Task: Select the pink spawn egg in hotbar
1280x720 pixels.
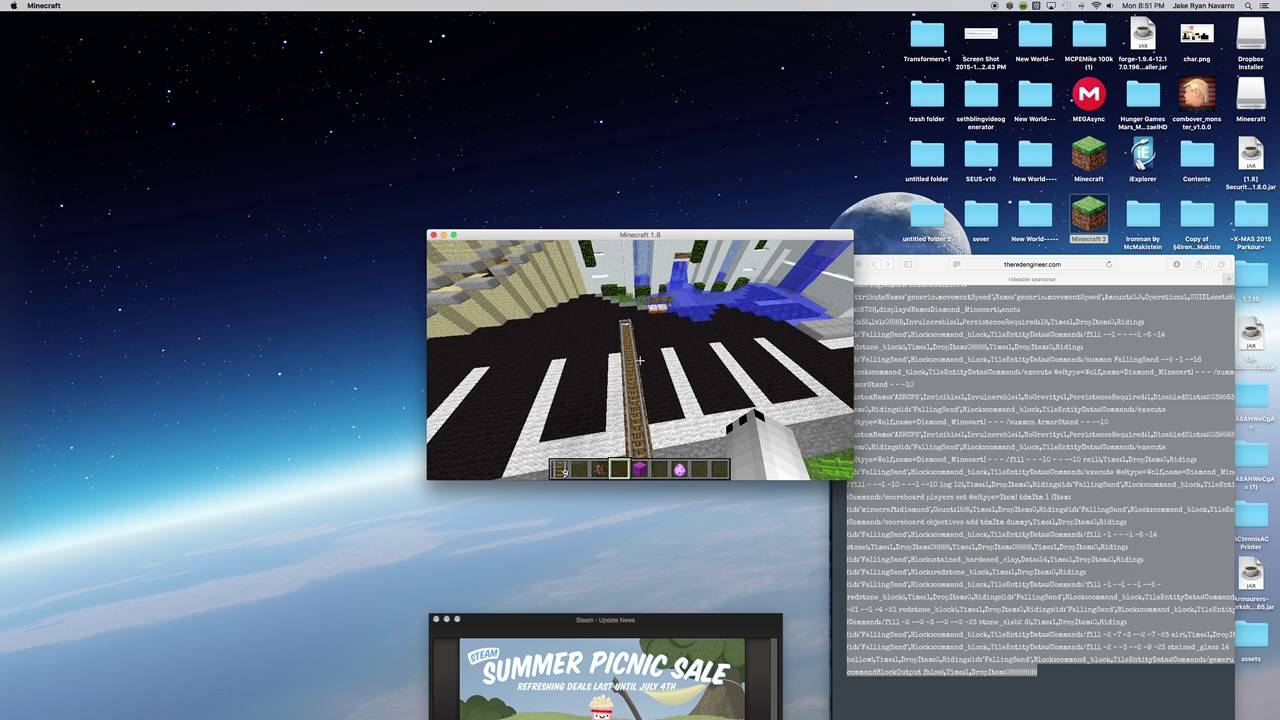Action: coord(680,469)
